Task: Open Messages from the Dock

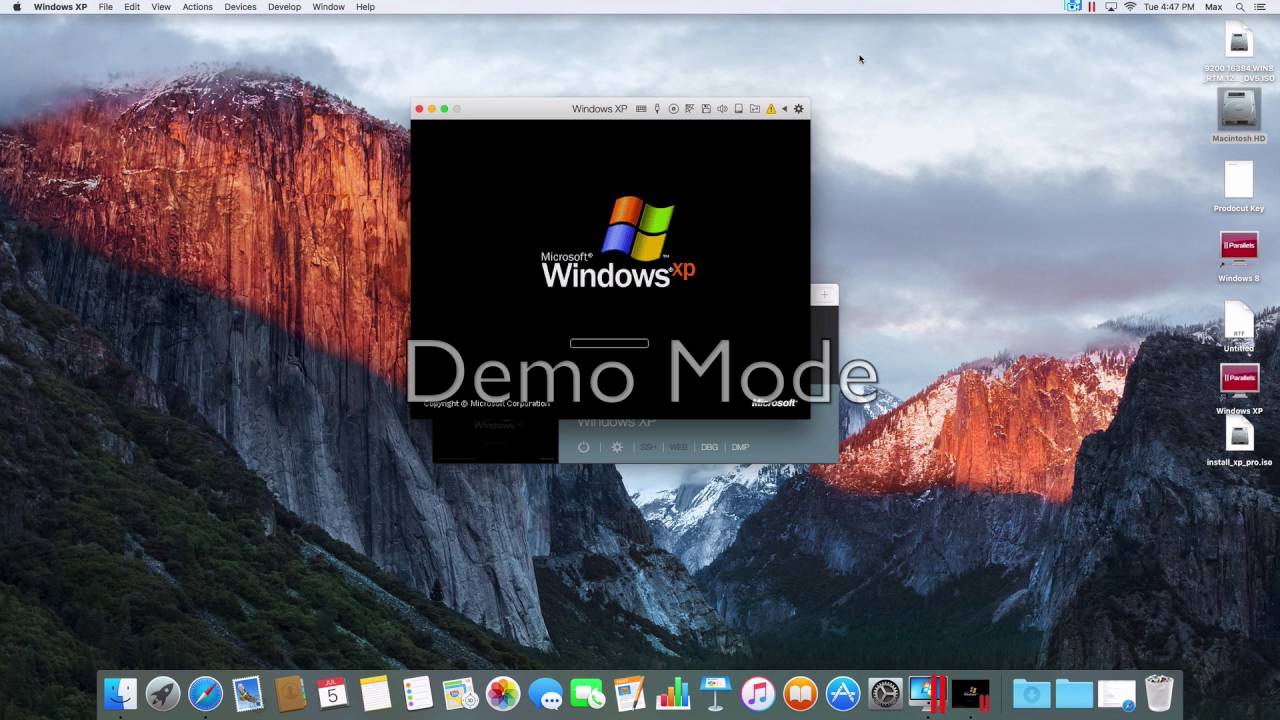Action: 545,693
